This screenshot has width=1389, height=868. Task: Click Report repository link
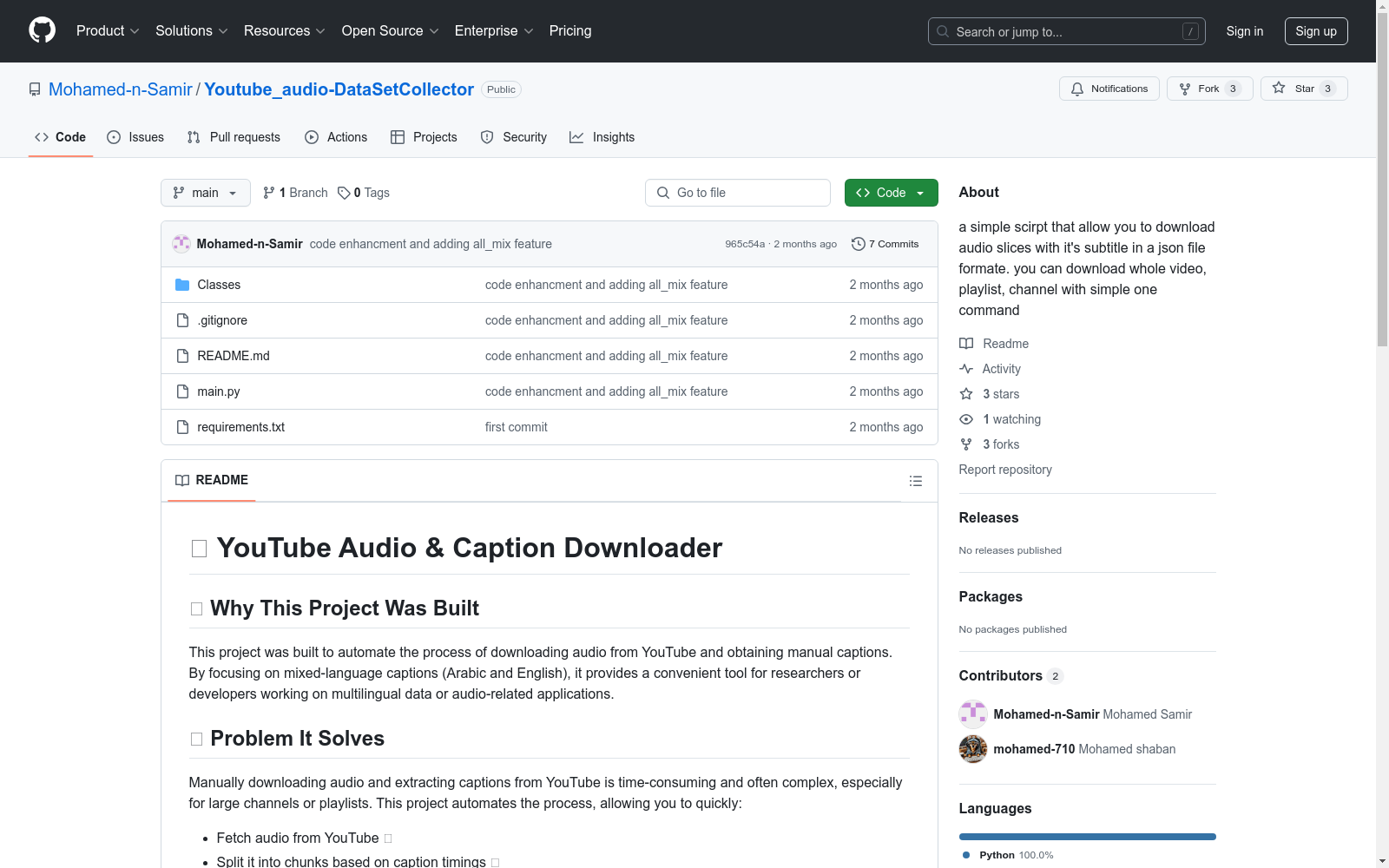[x=1005, y=470]
